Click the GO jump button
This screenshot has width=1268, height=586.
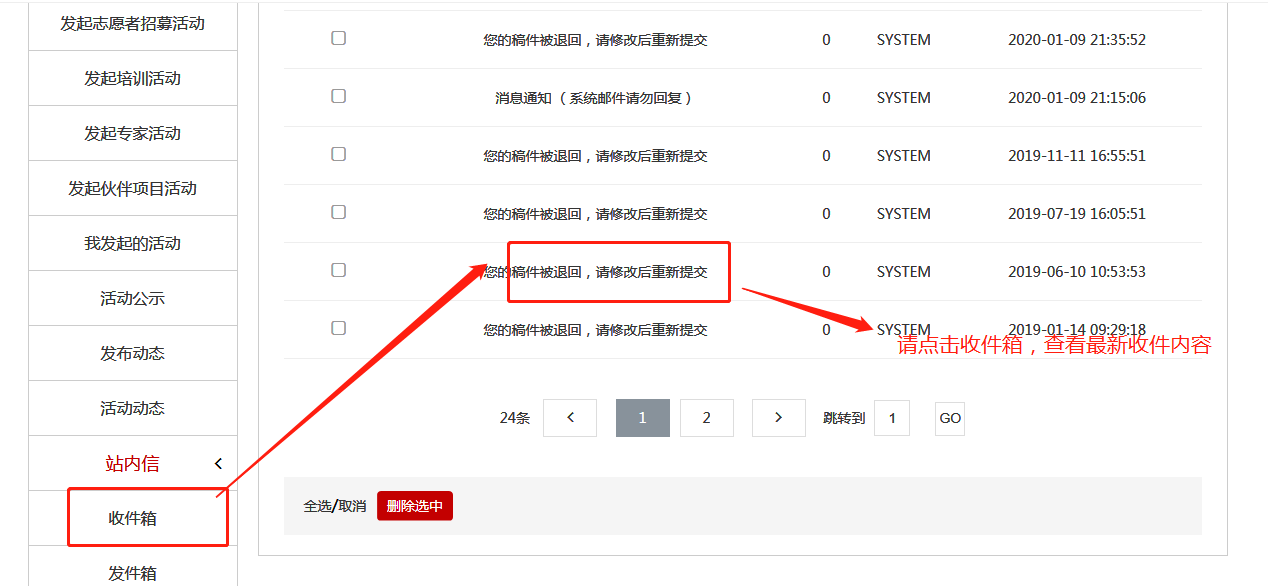950,418
